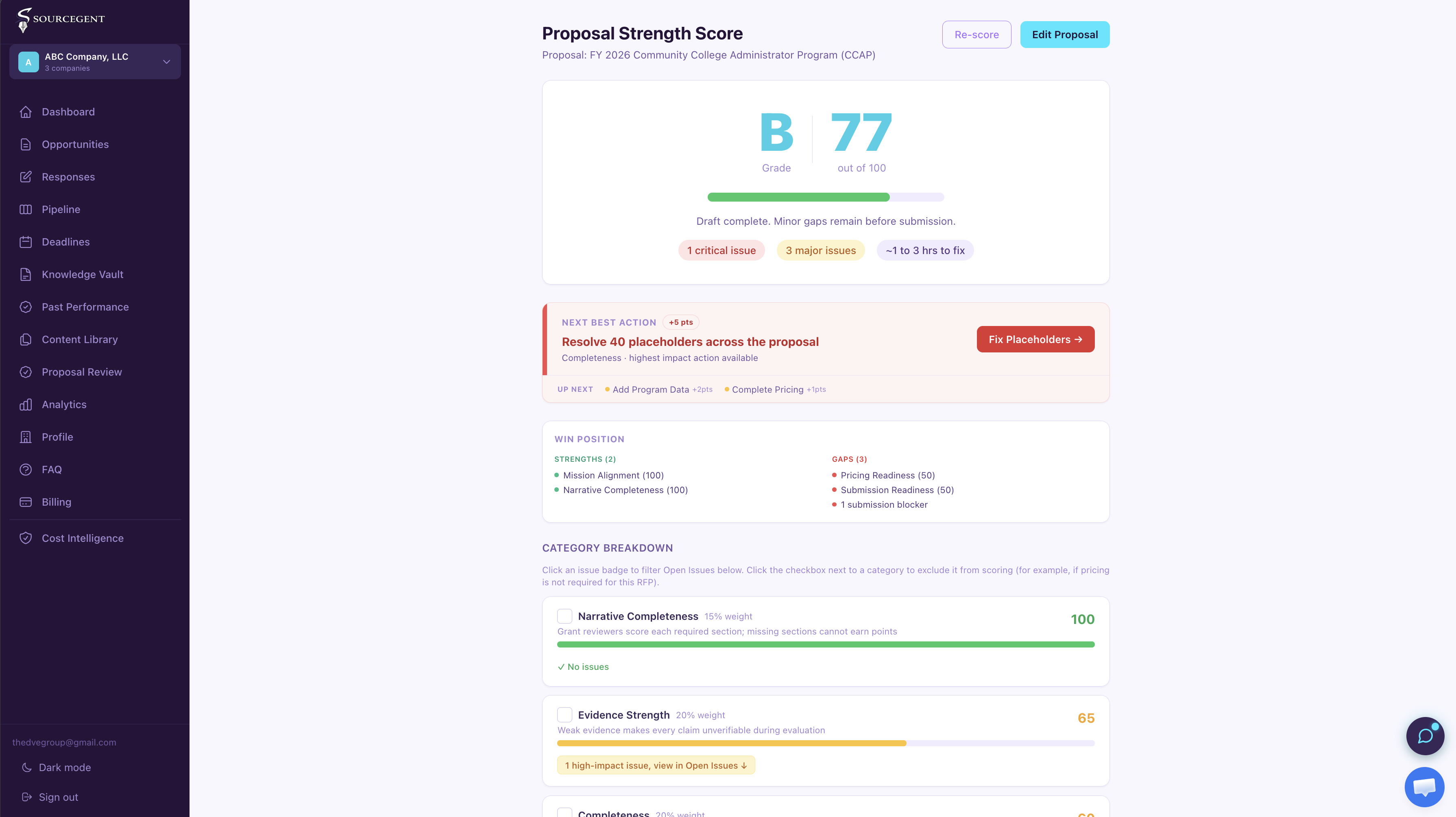This screenshot has height=817, width=1456.
Task: Click the Billing card icon
Action: click(x=26, y=502)
